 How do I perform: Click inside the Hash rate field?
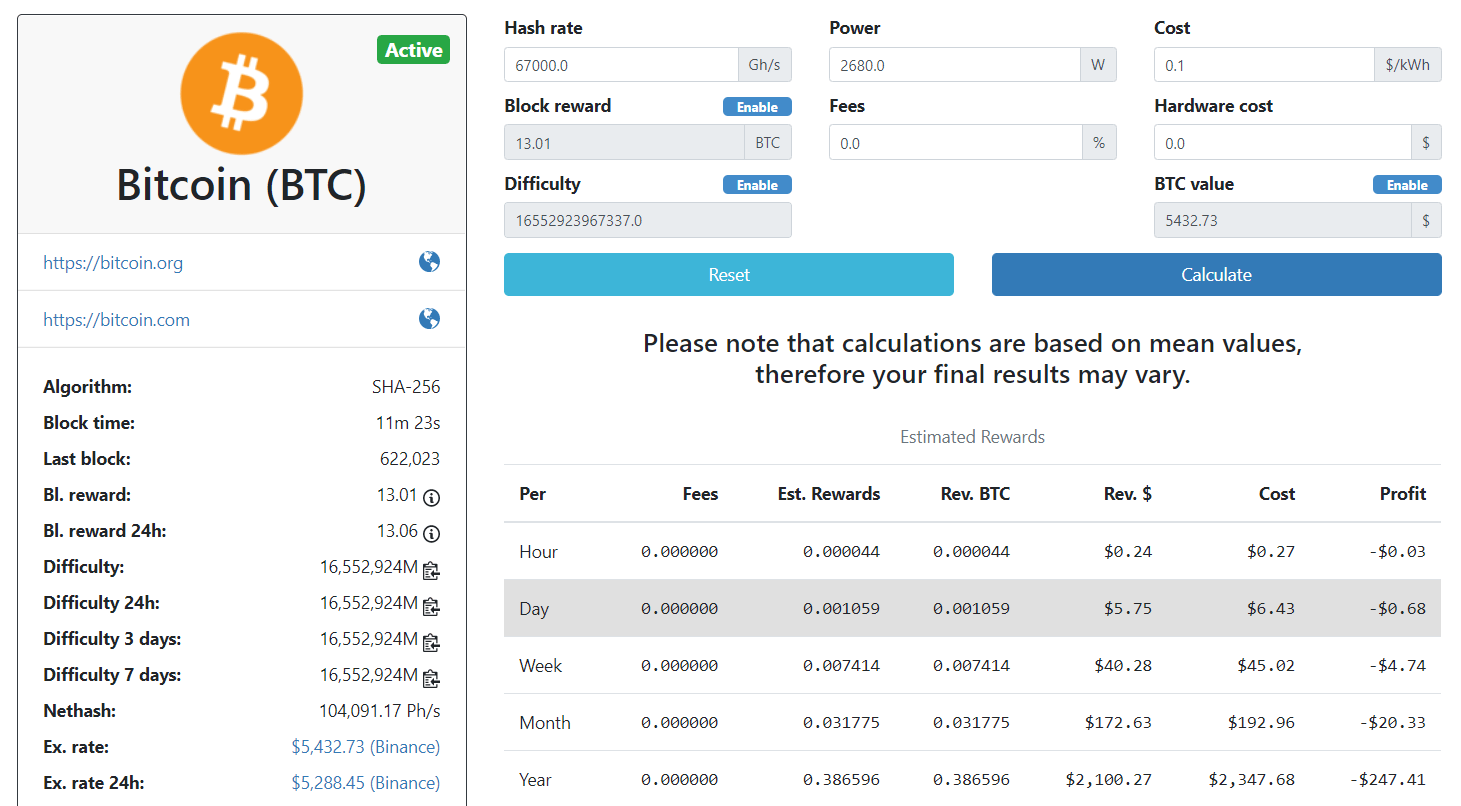pos(620,64)
